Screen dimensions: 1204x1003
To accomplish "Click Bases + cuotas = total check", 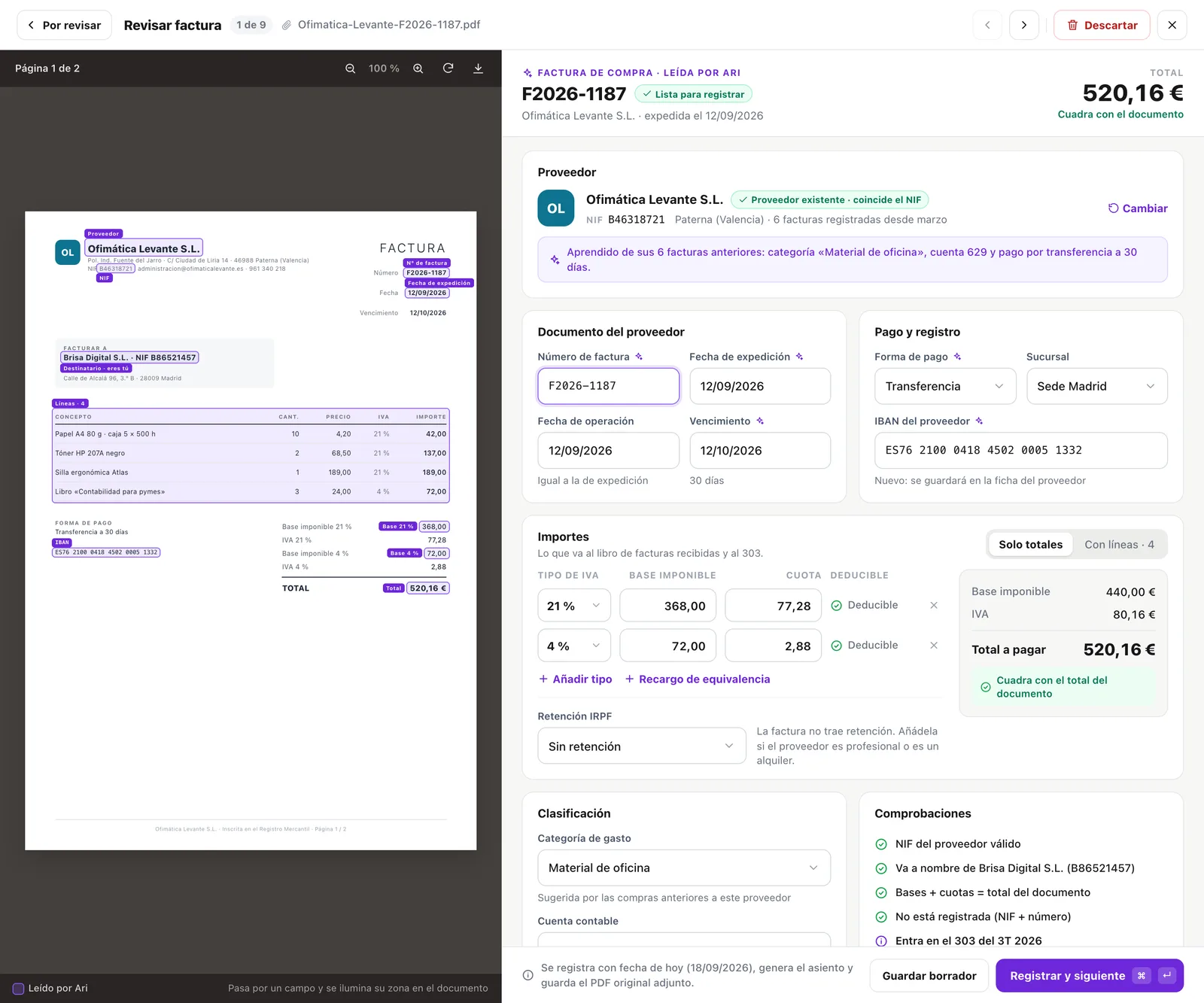I will click(983, 892).
